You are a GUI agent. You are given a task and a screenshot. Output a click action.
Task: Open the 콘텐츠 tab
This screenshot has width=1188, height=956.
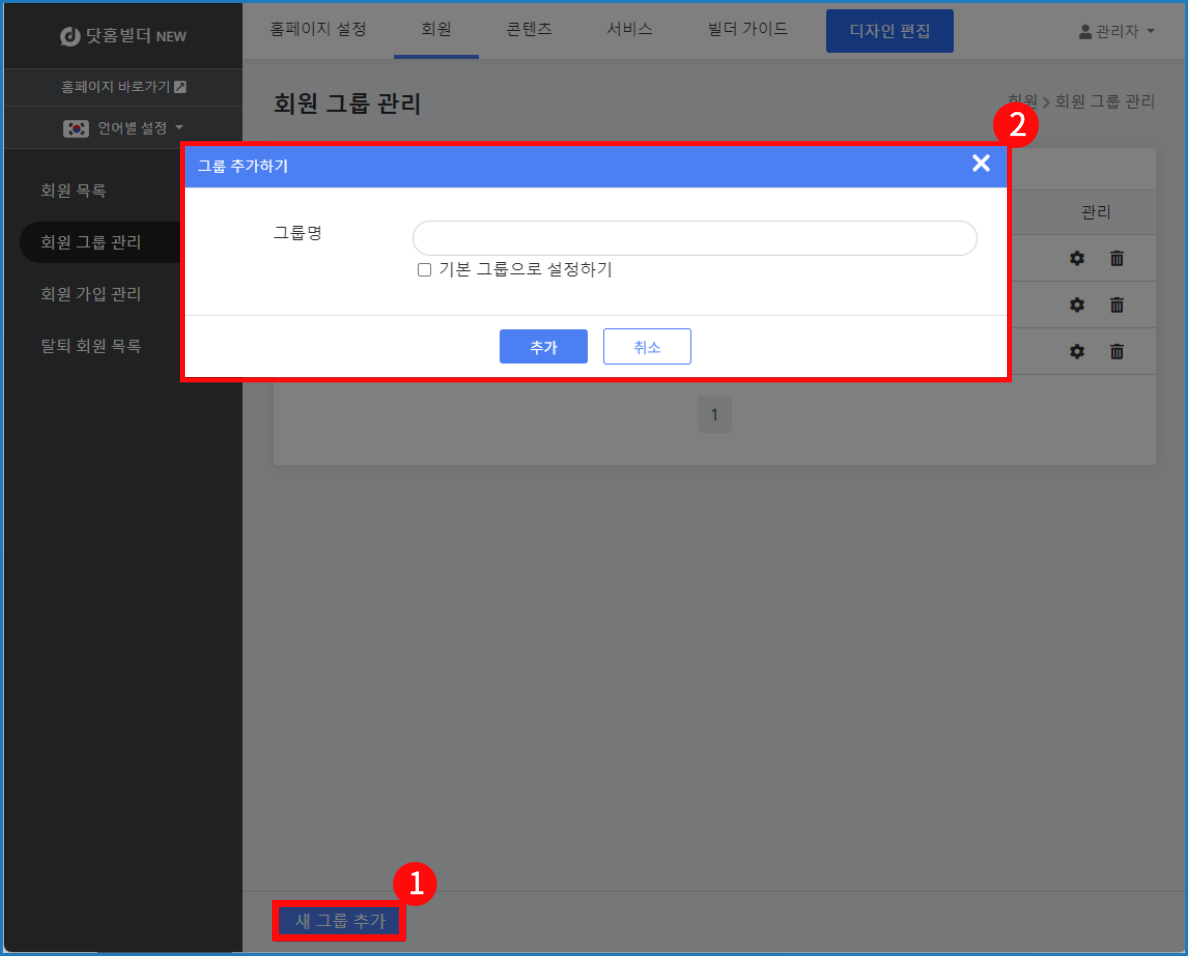coord(529,29)
